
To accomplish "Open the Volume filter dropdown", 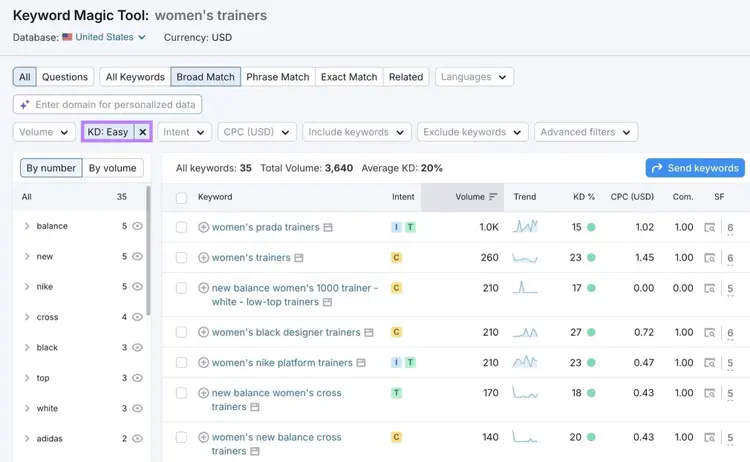I will click(44, 132).
